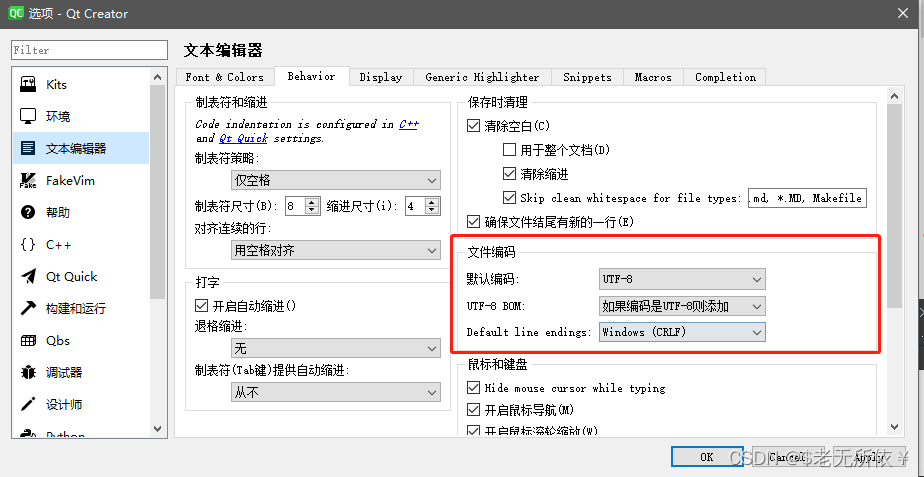Click the settings pane scrollbar down arrow
Viewport: 924px width, 477px height.
pos(894,426)
